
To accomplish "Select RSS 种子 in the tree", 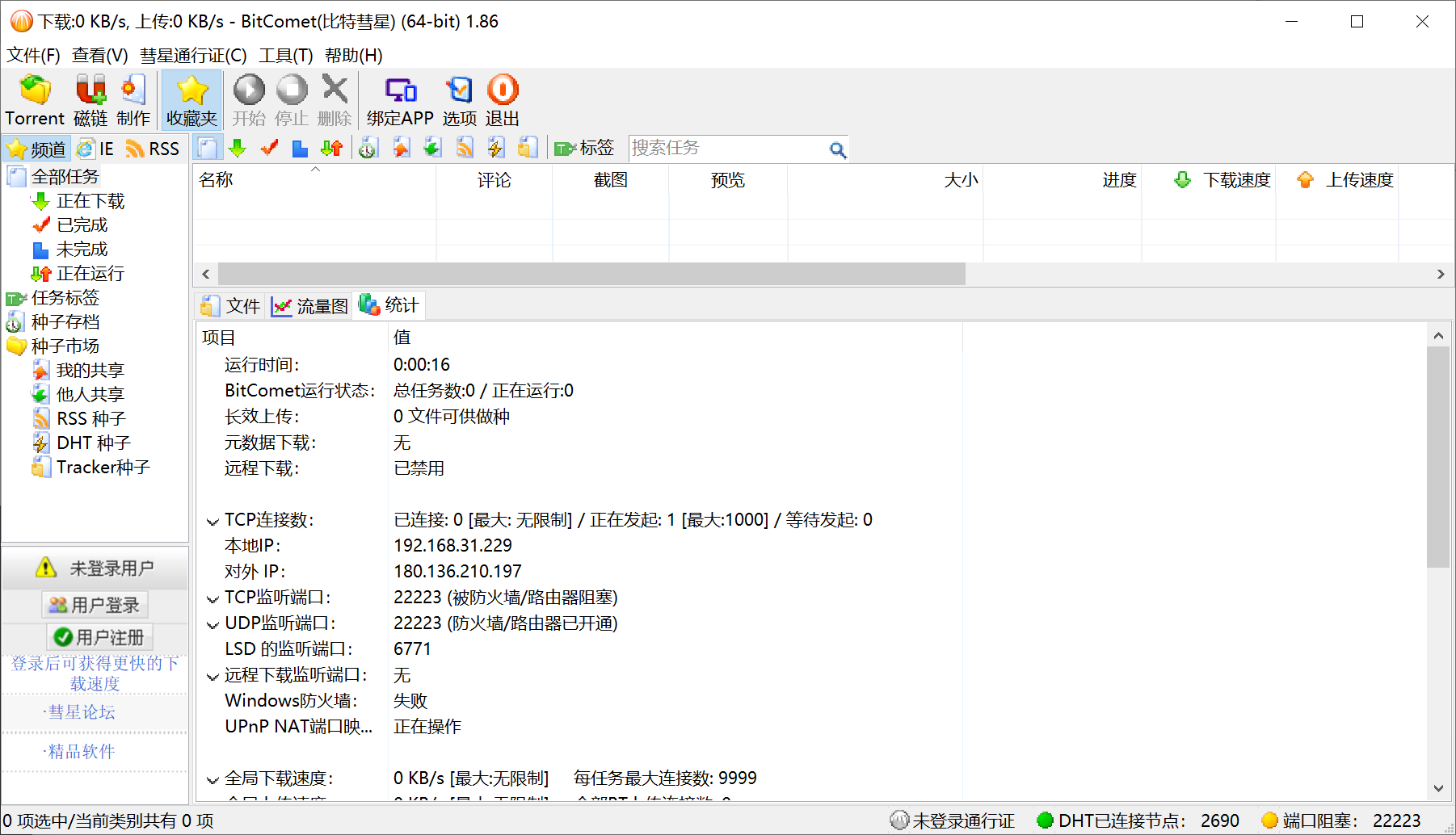I will (x=91, y=418).
